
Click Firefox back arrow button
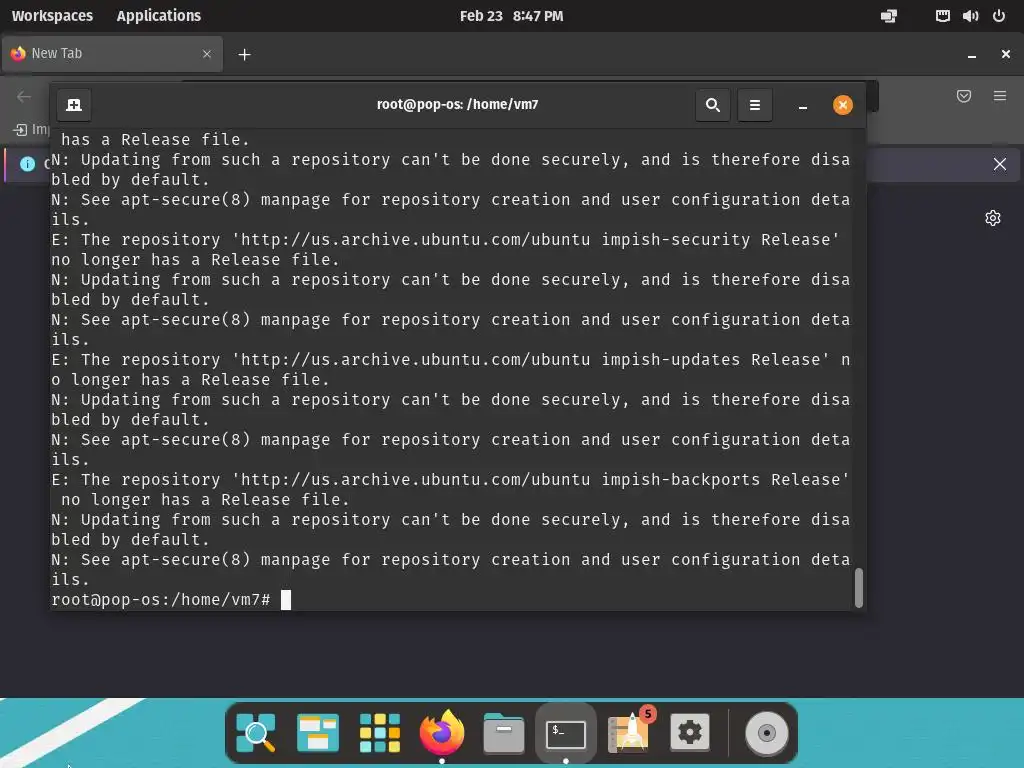[x=24, y=97]
